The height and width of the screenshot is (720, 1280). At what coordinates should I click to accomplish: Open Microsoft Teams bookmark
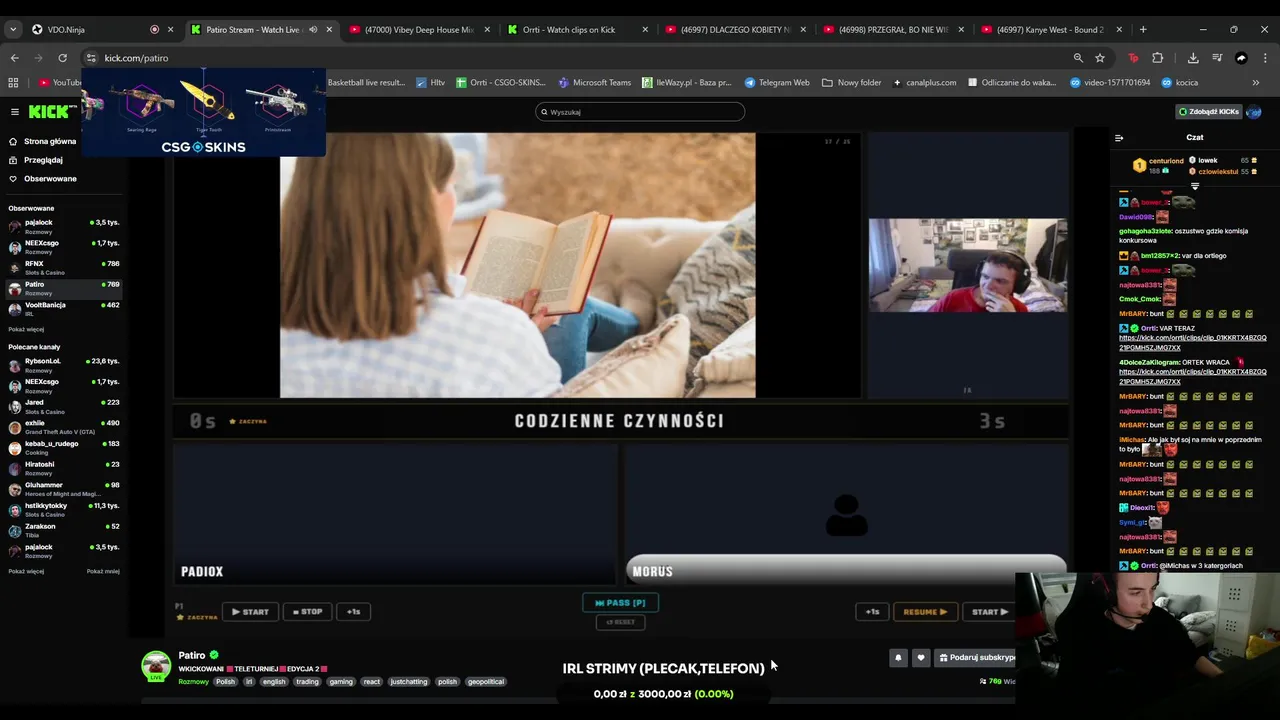[x=595, y=82]
